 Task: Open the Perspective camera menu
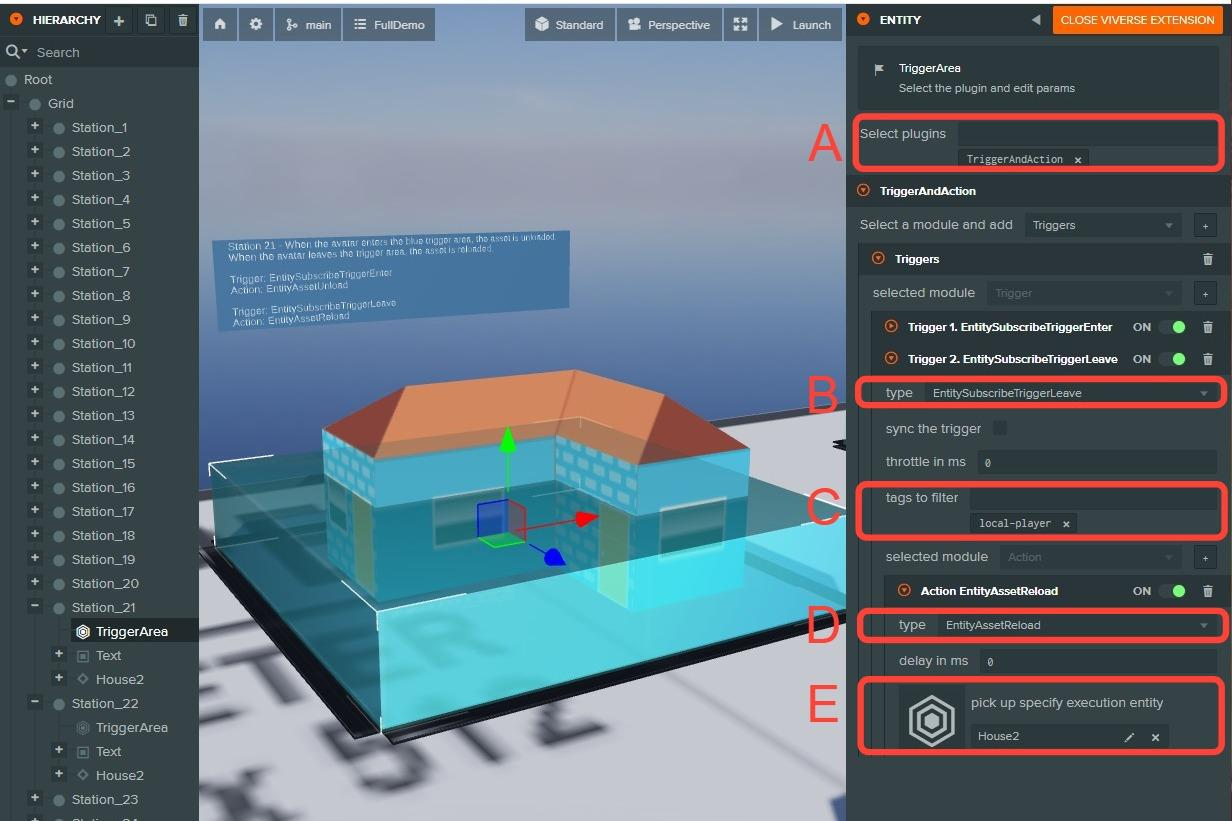[668, 25]
